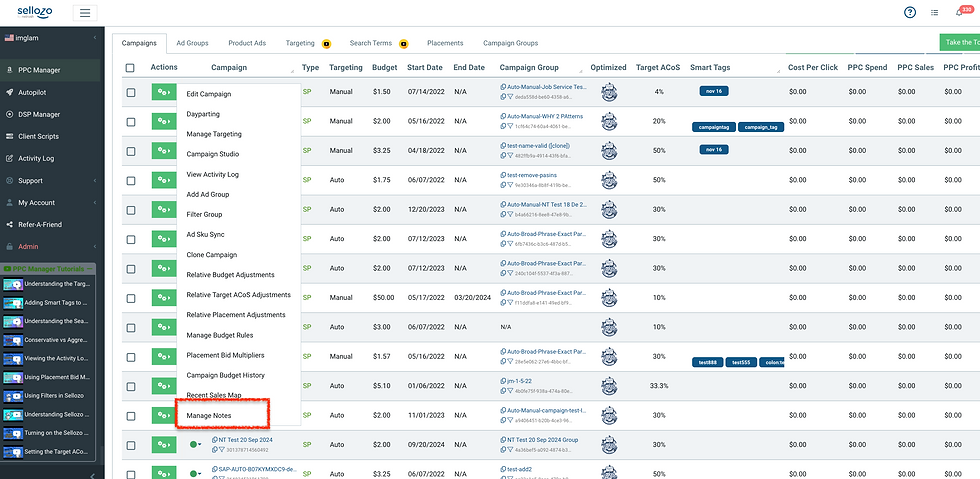Check the row with start date 07/14/2022
This screenshot has width=980, height=479.
click(x=131, y=93)
